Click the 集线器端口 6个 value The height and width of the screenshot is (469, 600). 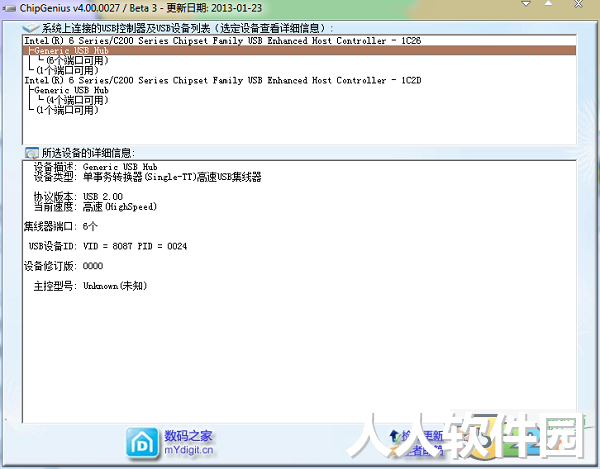coord(90,226)
